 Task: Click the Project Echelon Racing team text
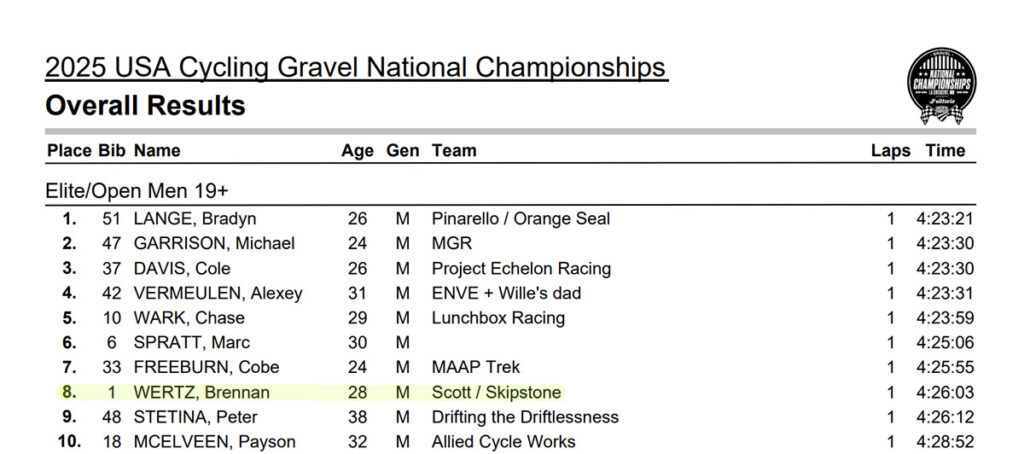click(521, 268)
